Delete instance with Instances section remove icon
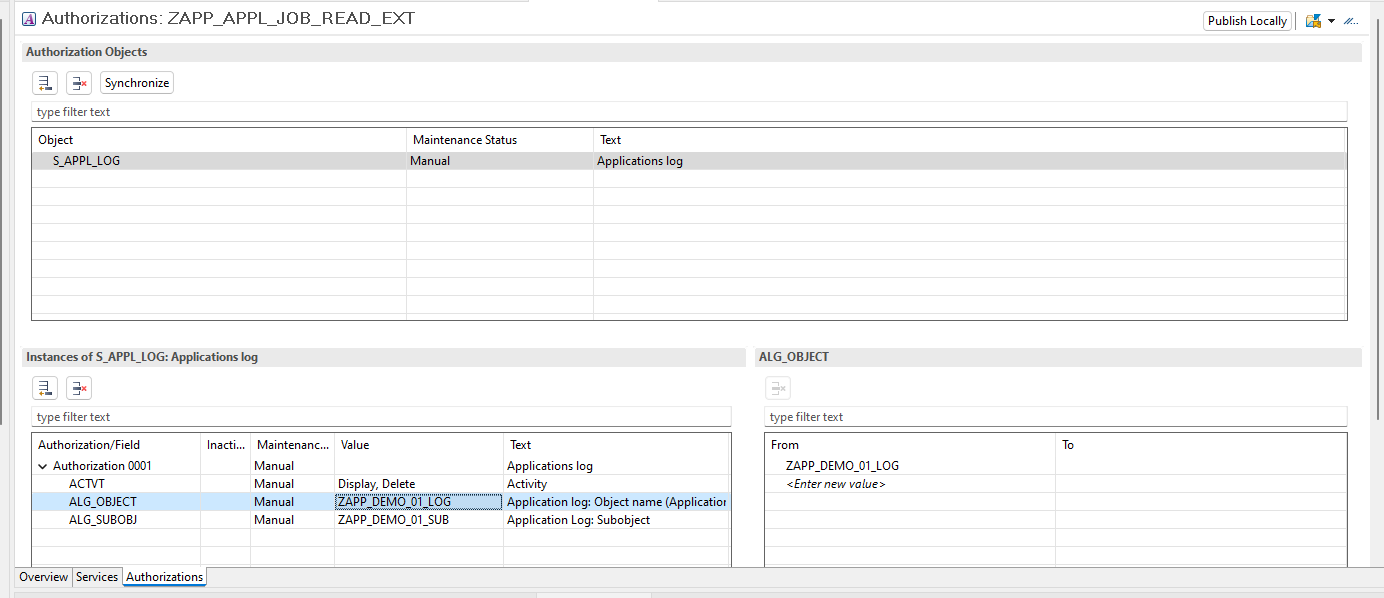This screenshot has height=598, width=1384. (x=79, y=388)
